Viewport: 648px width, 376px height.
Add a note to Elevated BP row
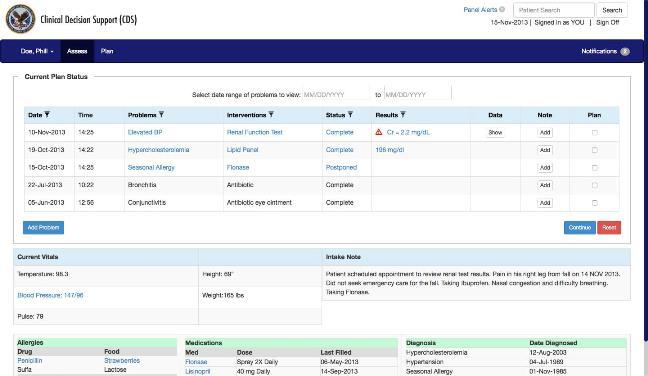(545, 133)
